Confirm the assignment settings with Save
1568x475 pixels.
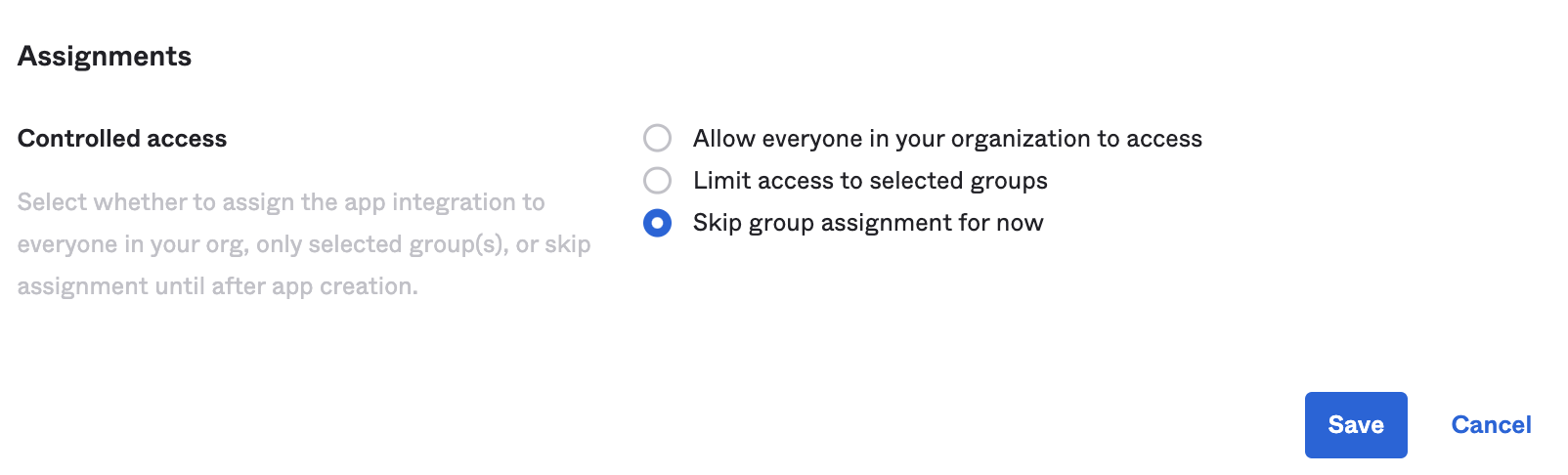point(1355,425)
